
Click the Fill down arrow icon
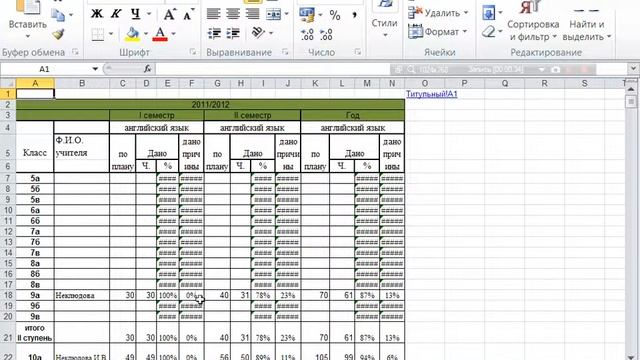[x=489, y=13]
